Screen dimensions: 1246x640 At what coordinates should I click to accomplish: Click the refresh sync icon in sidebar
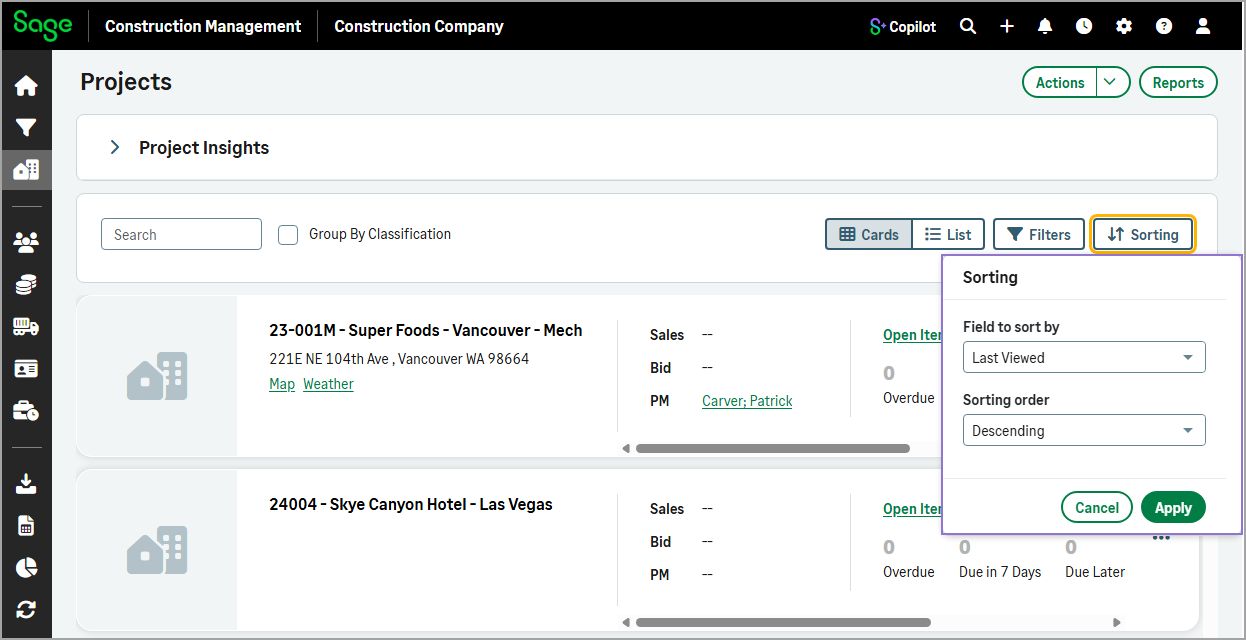(26, 609)
